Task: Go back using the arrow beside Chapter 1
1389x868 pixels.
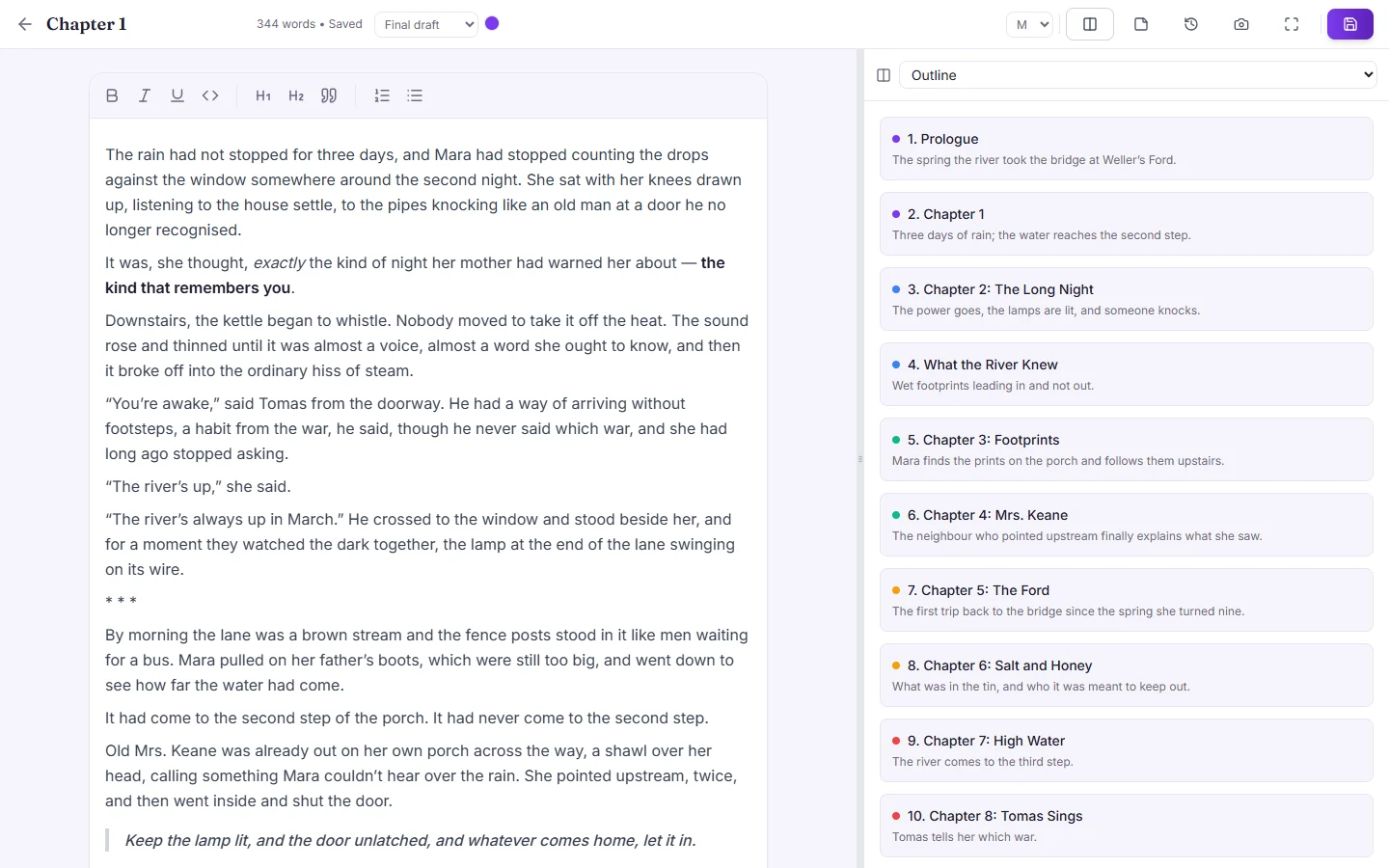Action: pyautogui.click(x=25, y=24)
